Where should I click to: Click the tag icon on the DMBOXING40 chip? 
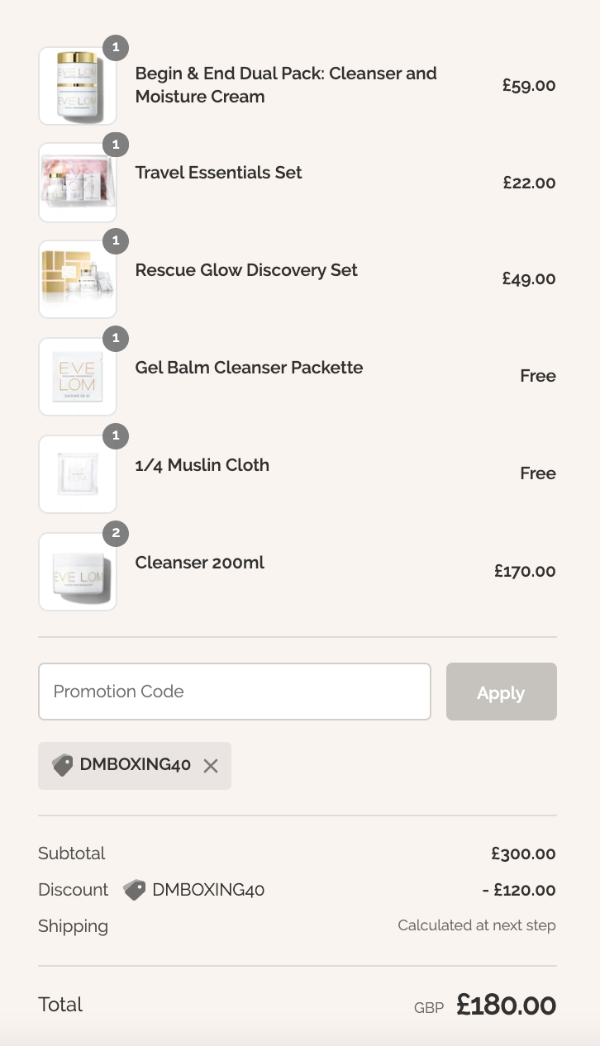click(x=63, y=766)
